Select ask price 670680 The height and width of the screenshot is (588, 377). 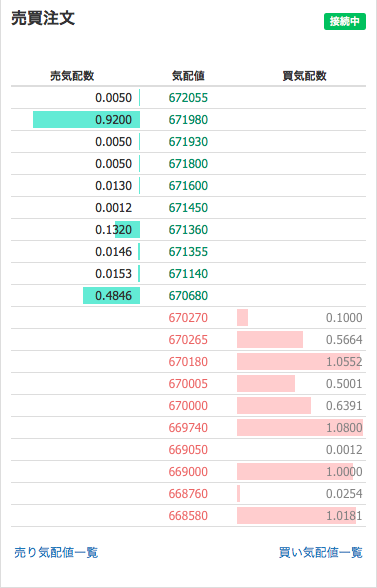pos(188,296)
